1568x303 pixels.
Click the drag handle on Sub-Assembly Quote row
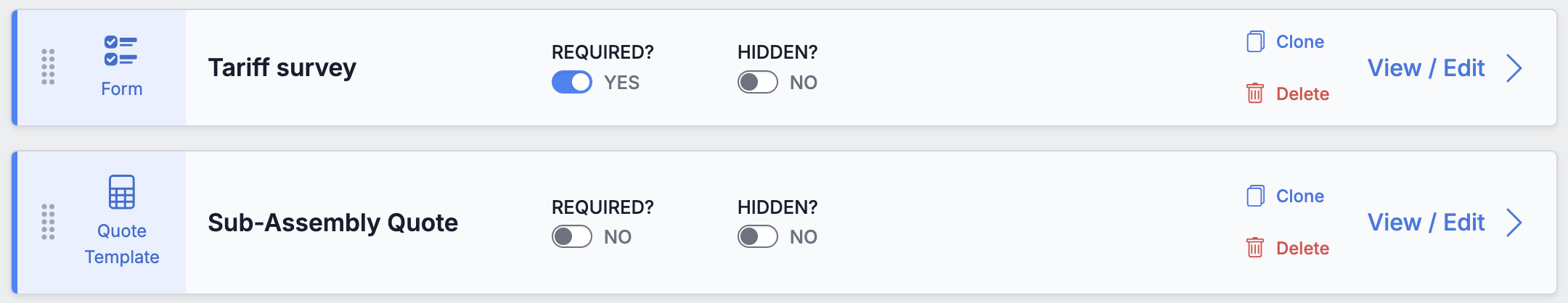coord(48,222)
